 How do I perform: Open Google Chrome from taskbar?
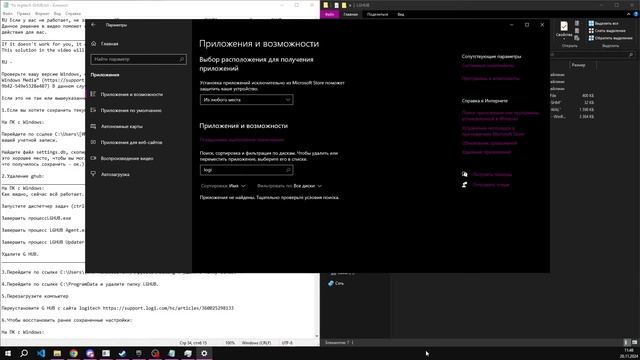tap(73, 353)
